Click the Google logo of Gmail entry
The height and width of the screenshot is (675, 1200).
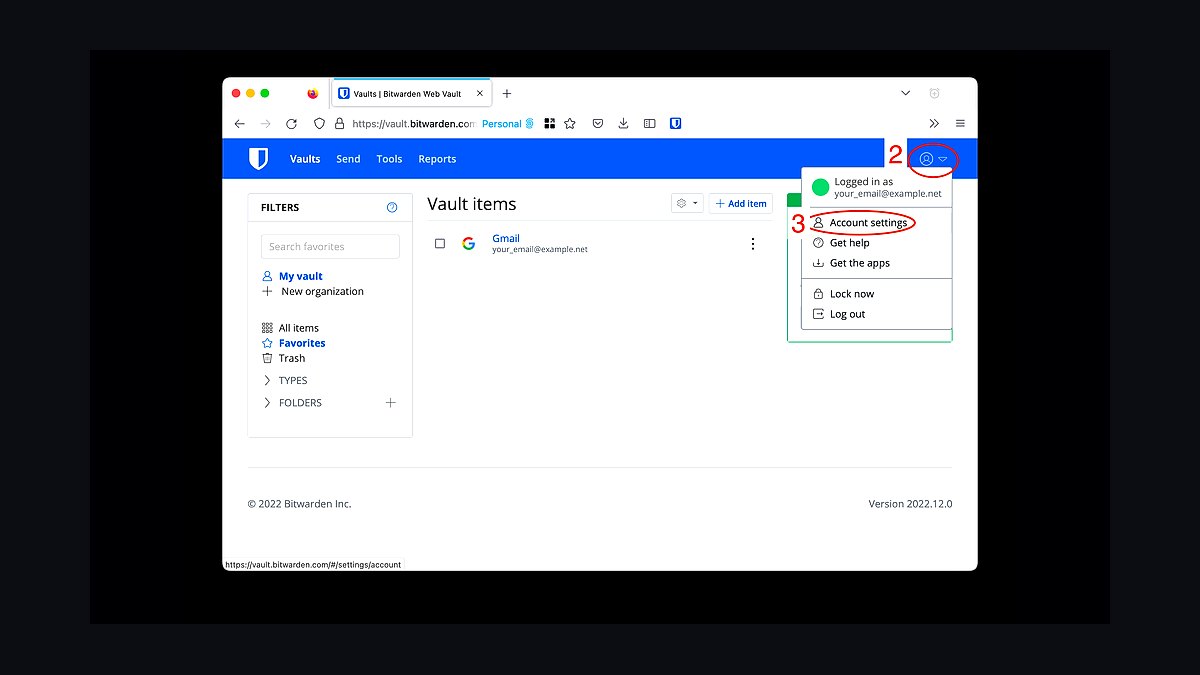(468, 243)
